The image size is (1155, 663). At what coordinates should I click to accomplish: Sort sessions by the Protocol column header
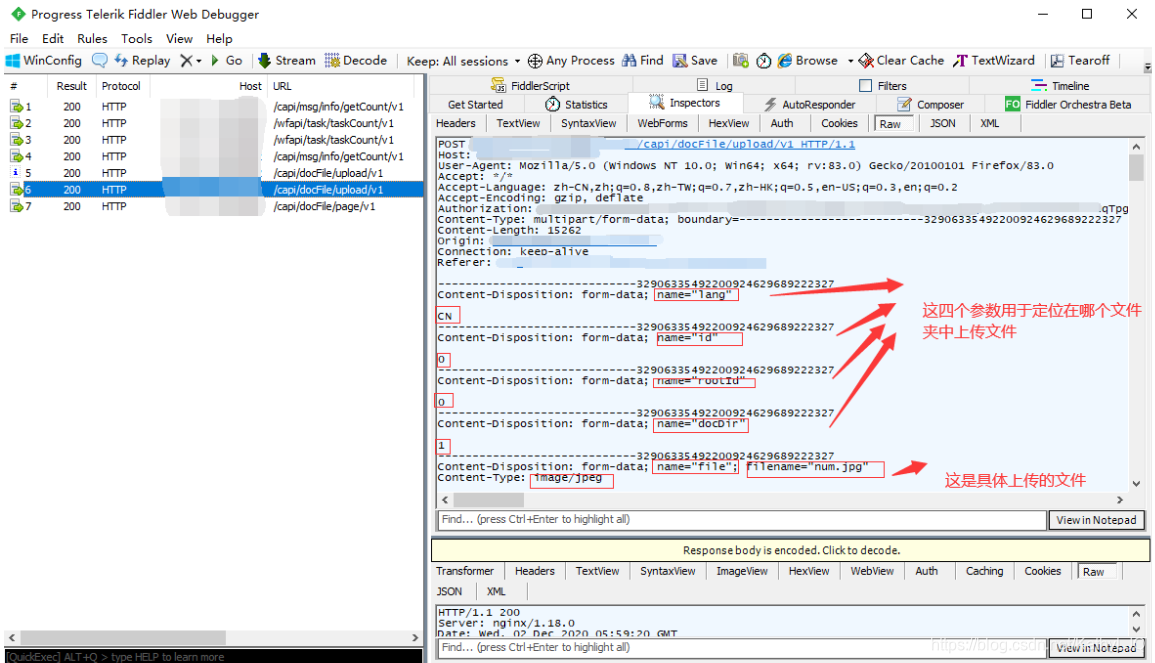pos(121,86)
